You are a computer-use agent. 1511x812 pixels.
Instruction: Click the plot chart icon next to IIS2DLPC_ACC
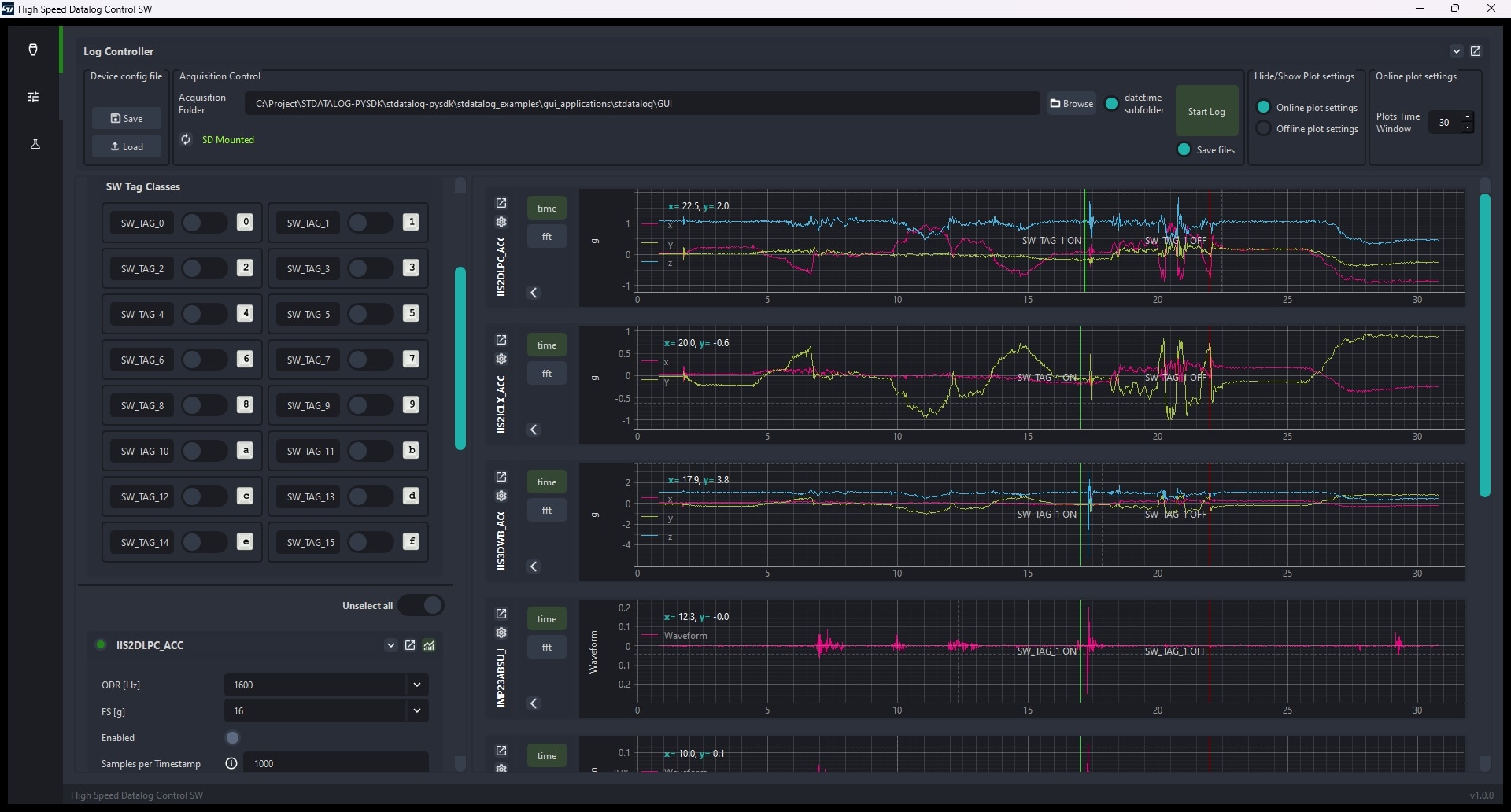point(429,645)
